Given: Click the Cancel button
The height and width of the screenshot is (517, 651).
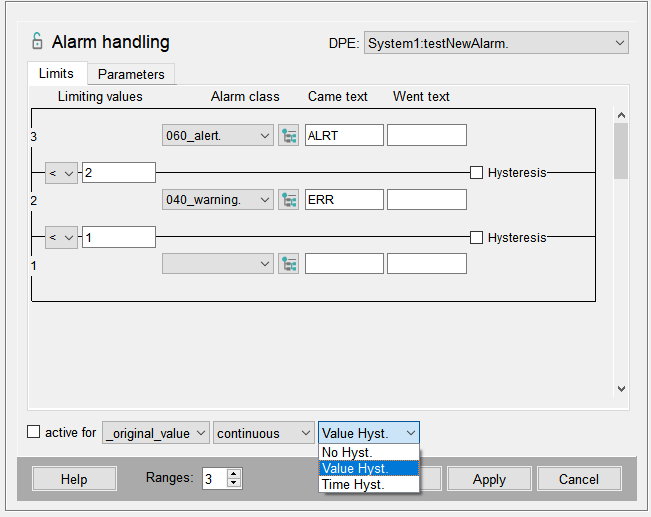Looking at the screenshot, I should [x=578, y=479].
